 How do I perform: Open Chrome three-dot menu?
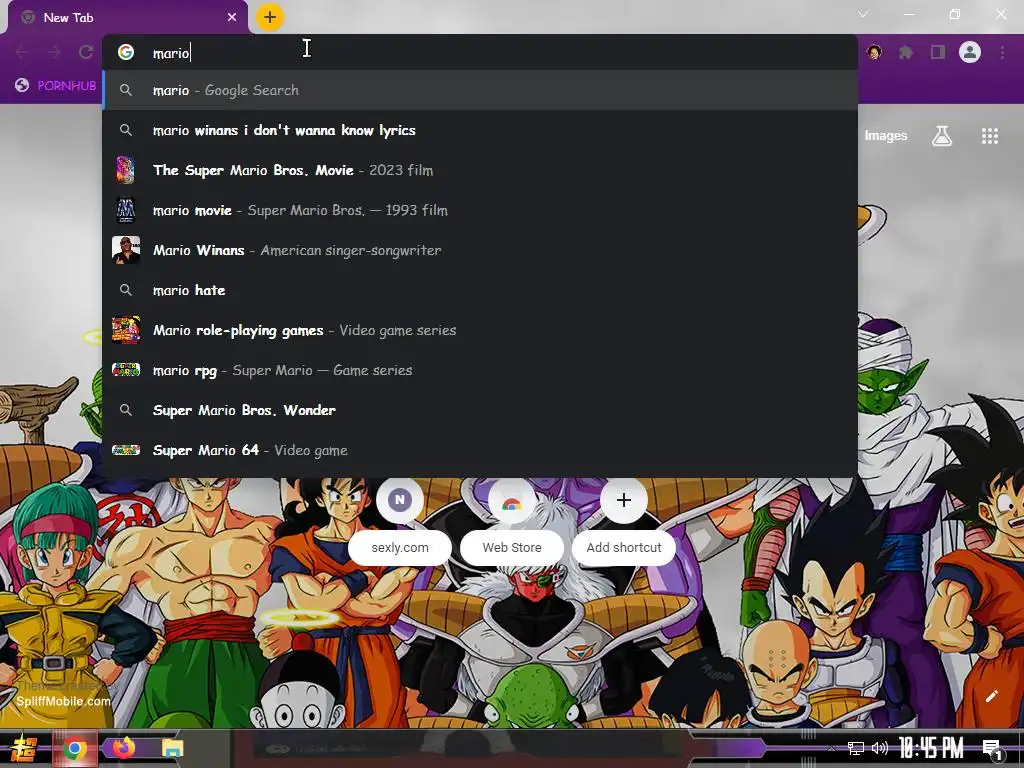pyautogui.click(x=1002, y=52)
